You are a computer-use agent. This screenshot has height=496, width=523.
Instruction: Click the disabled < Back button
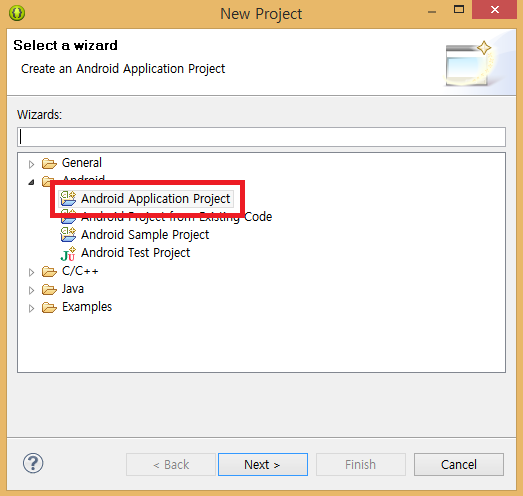coord(171,464)
